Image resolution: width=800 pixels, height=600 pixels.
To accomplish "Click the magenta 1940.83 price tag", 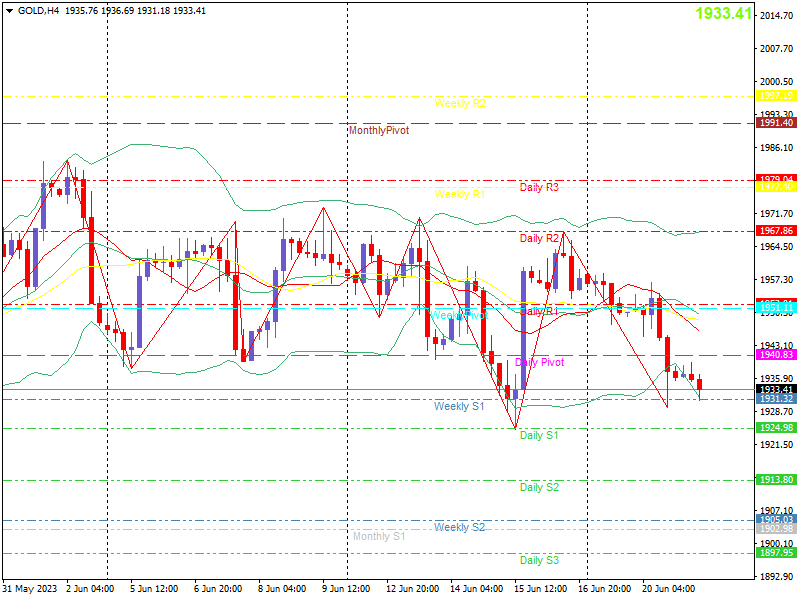I will pos(776,355).
